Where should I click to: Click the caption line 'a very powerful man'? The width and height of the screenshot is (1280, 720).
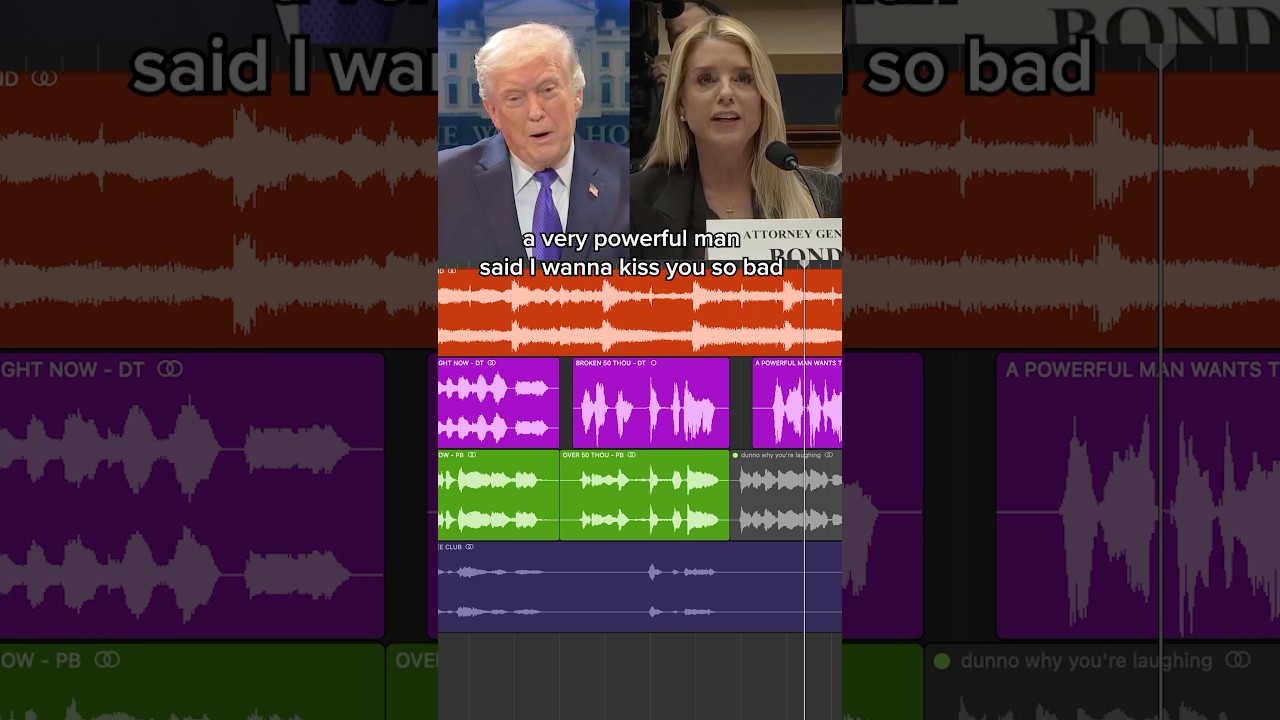coord(631,240)
